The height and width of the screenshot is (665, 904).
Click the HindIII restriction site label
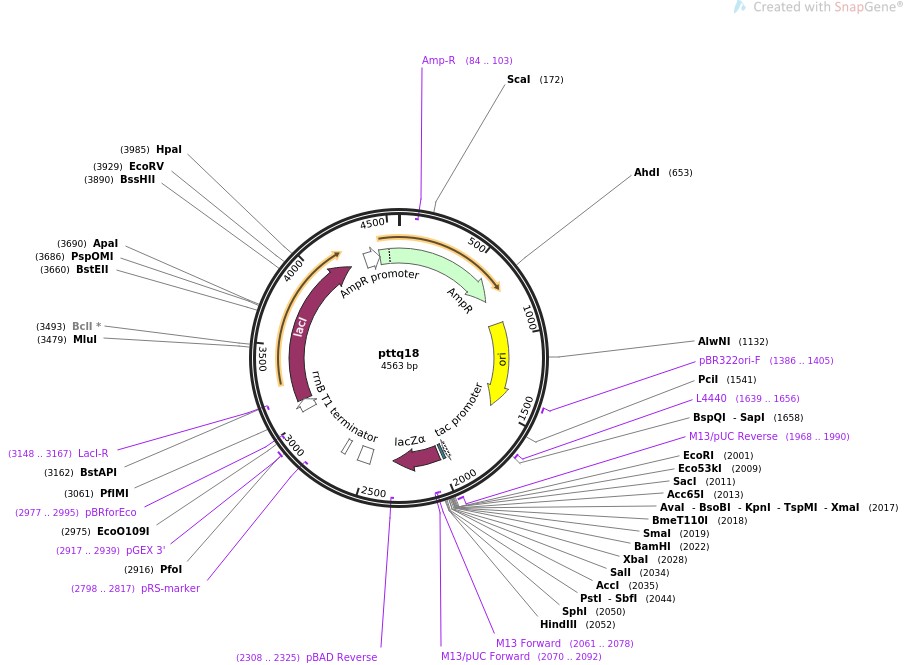point(558,625)
